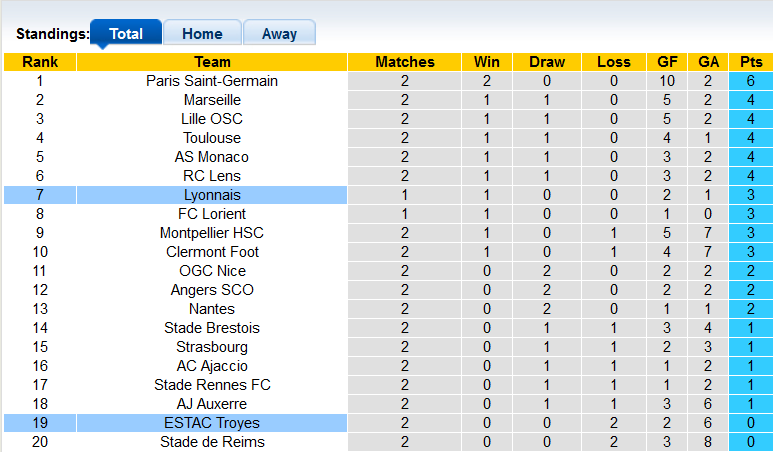Open AS Monaco team page

(212, 157)
